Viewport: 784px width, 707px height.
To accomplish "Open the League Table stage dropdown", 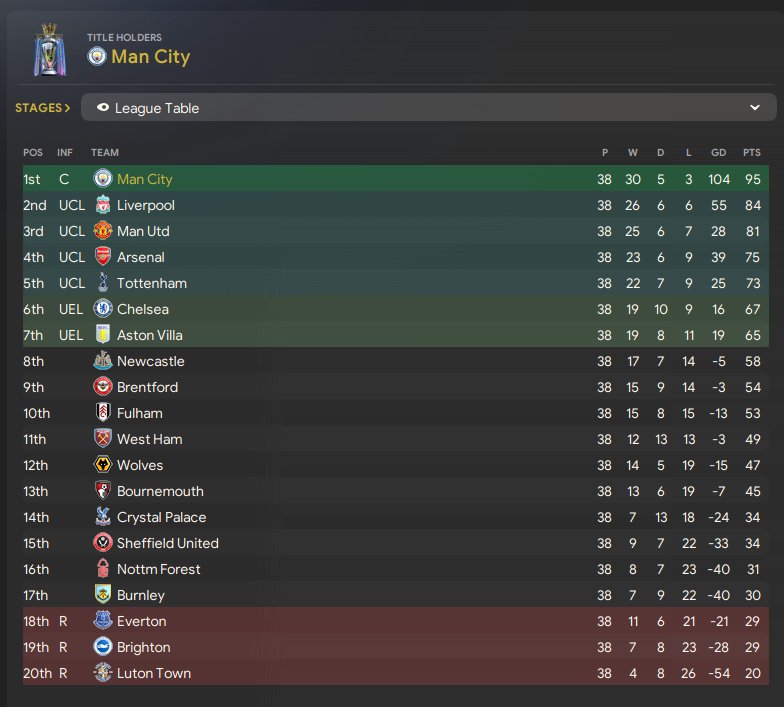I will 428,108.
